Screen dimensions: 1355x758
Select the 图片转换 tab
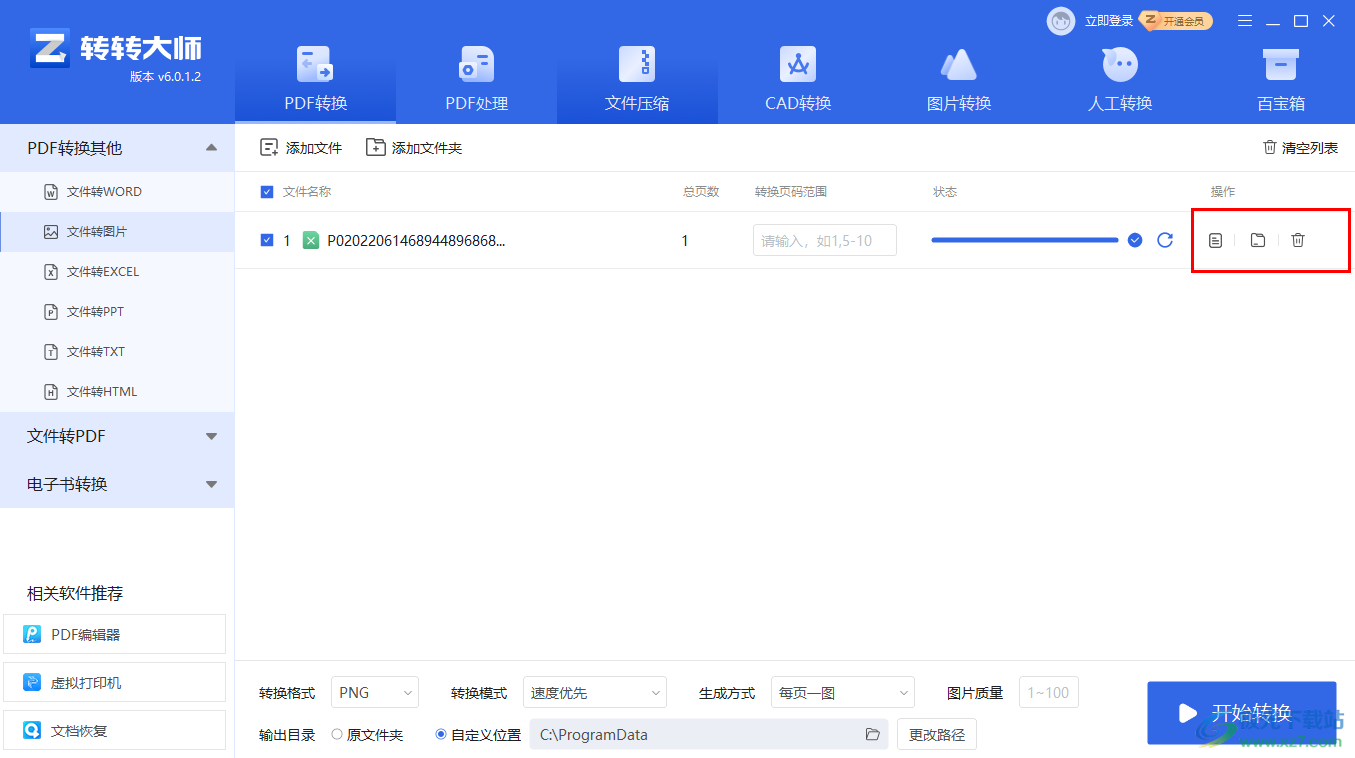tap(959, 78)
